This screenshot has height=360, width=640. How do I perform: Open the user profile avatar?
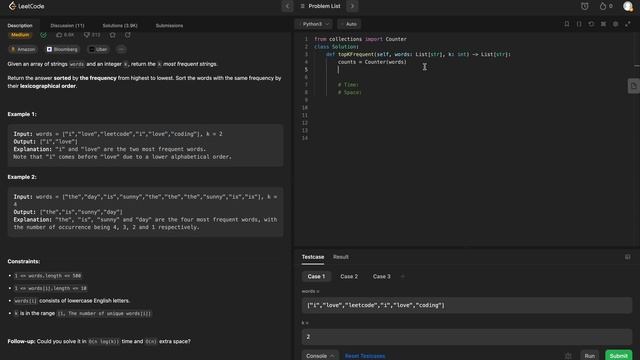(628, 6)
